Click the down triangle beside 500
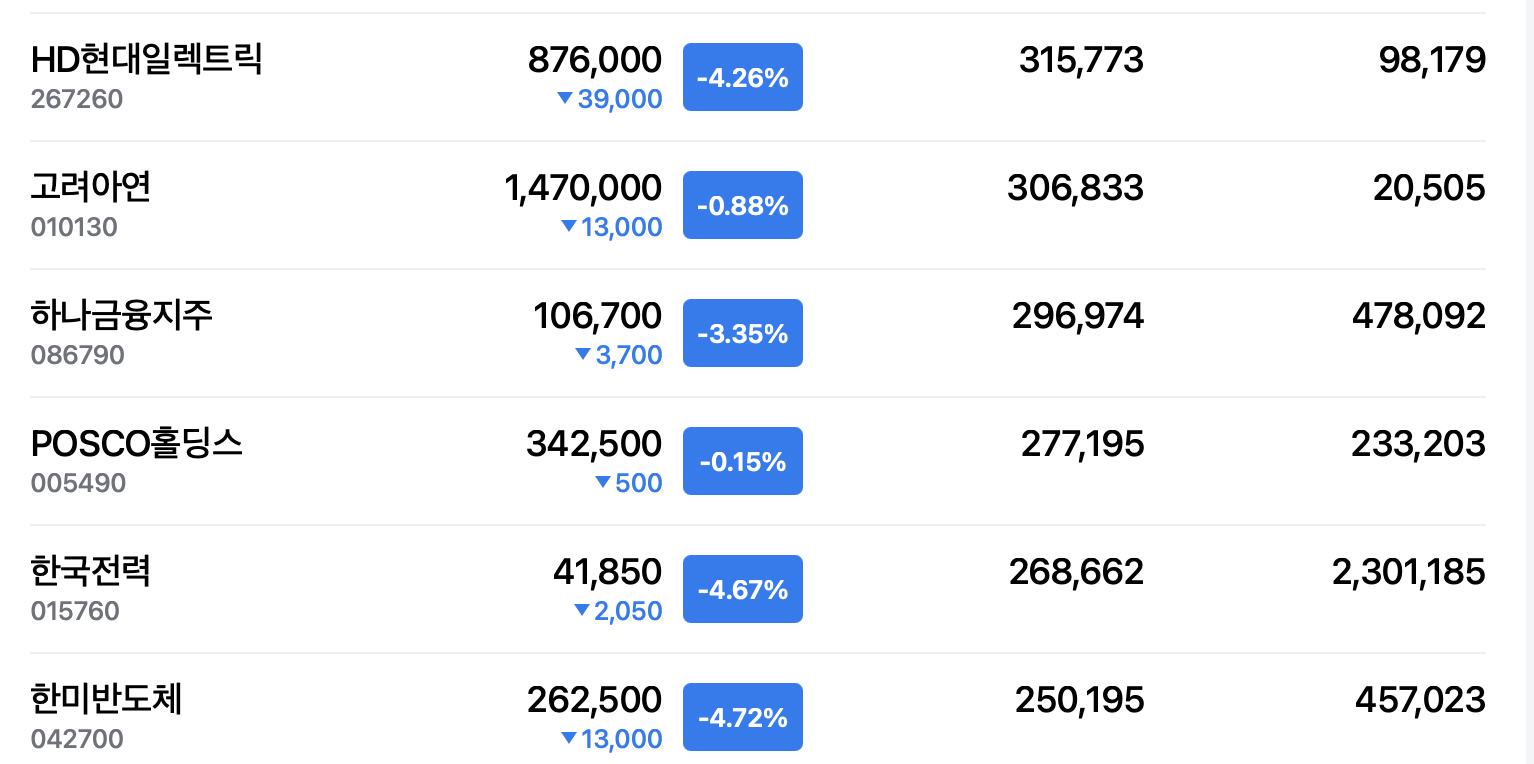1534x764 pixels. point(602,482)
